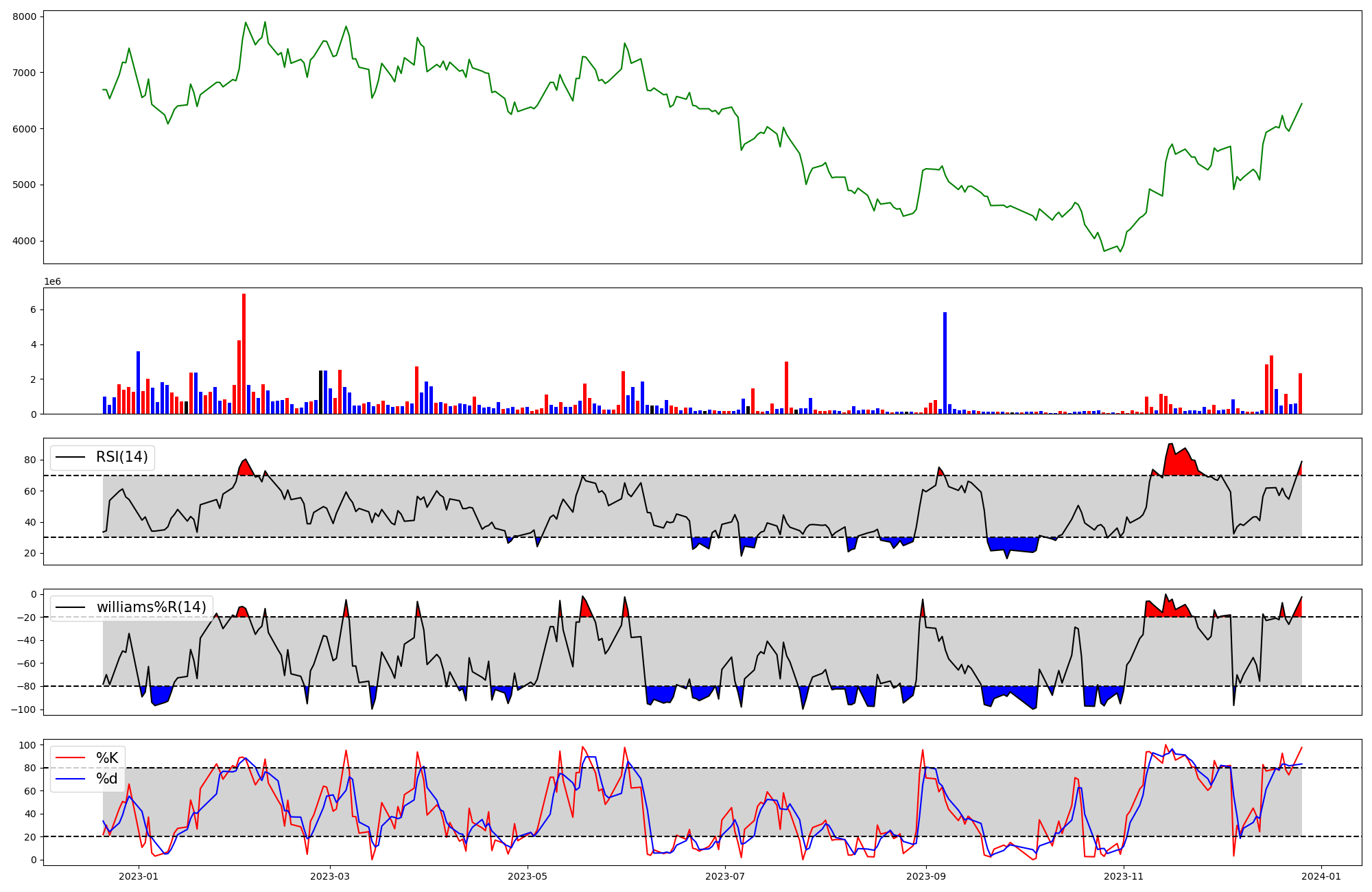Click the 2023-11 x-axis label

(1124, 876)
